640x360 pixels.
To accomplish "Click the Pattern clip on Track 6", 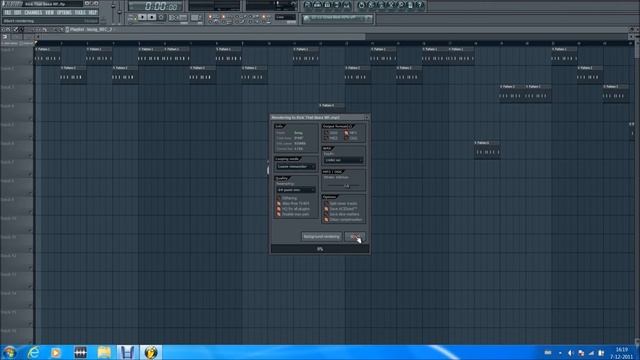I will (x=487, y=149).
